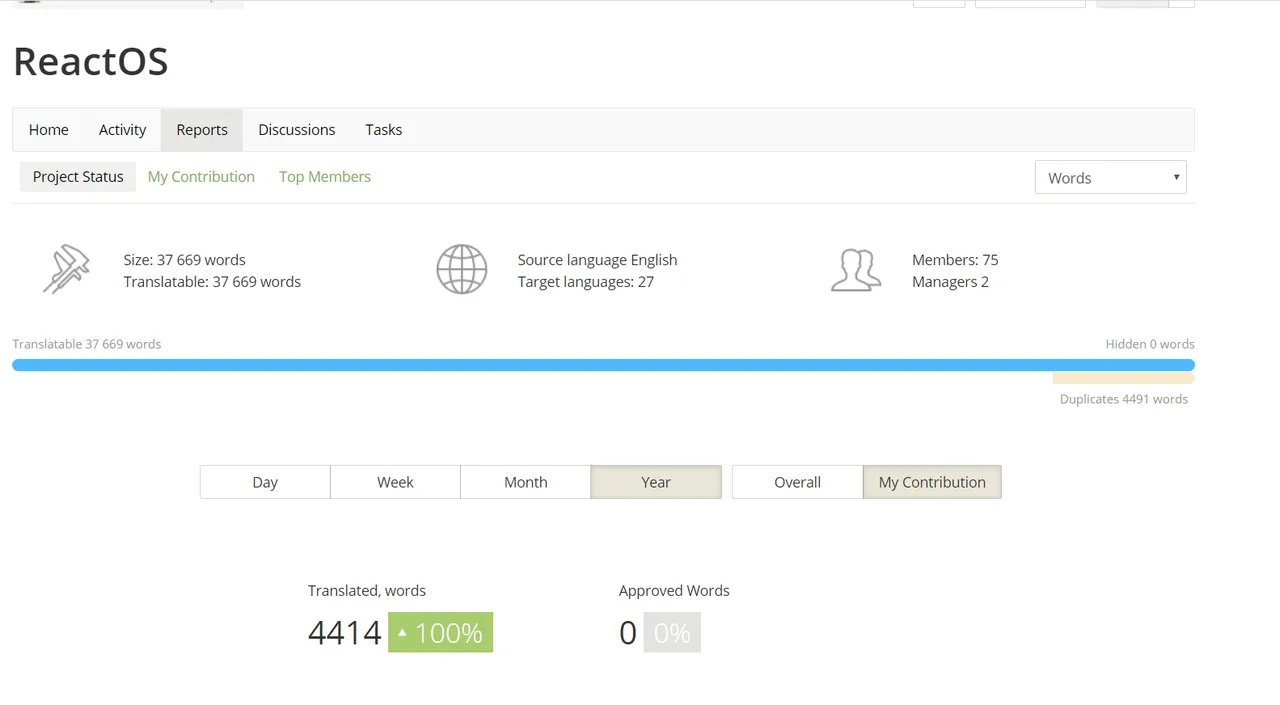
Task: Click the project size caliper icon
Action: click(x=66, y=270)
